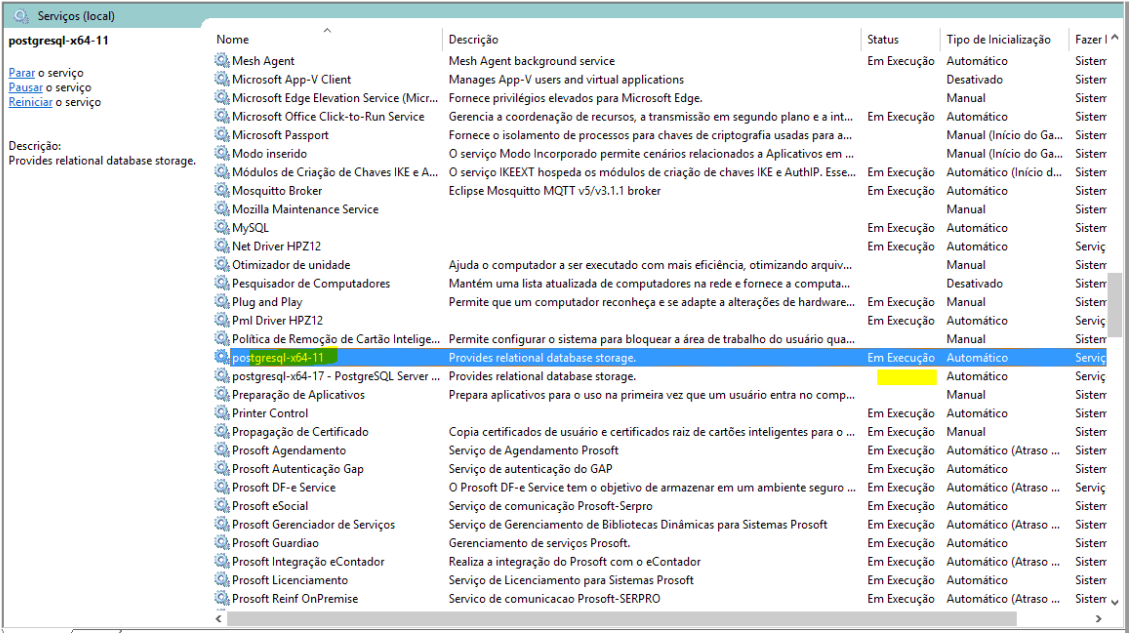Click the Prosoft Reinf OnPremise service icon
Viewport: 1129px width, 633px height.
[222, 598]
